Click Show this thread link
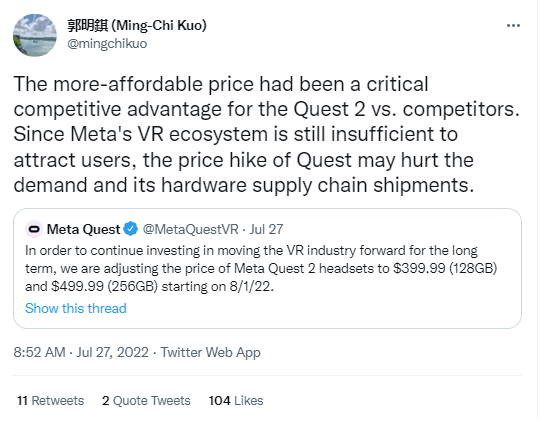The width and height of the screenshot is (540, 429). [x=76, y=308]
